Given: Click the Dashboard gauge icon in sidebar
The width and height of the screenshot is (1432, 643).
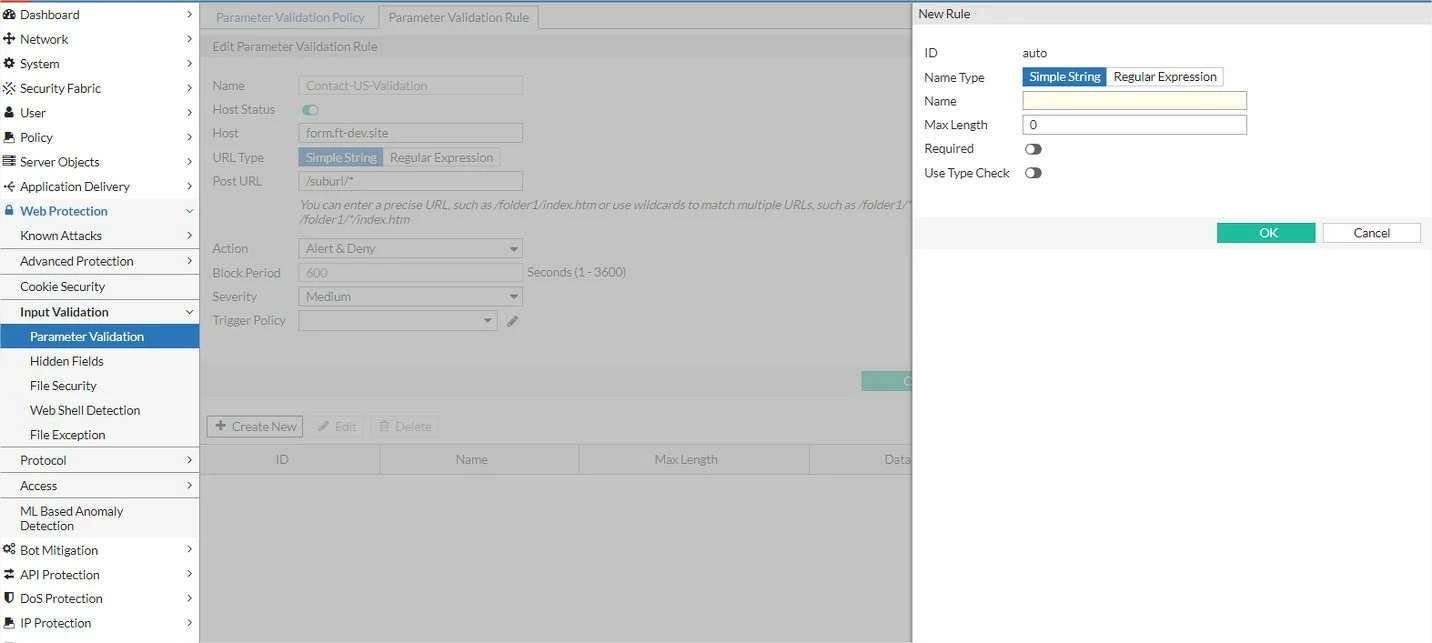Looking at the screenshot, I should [9, 14].
